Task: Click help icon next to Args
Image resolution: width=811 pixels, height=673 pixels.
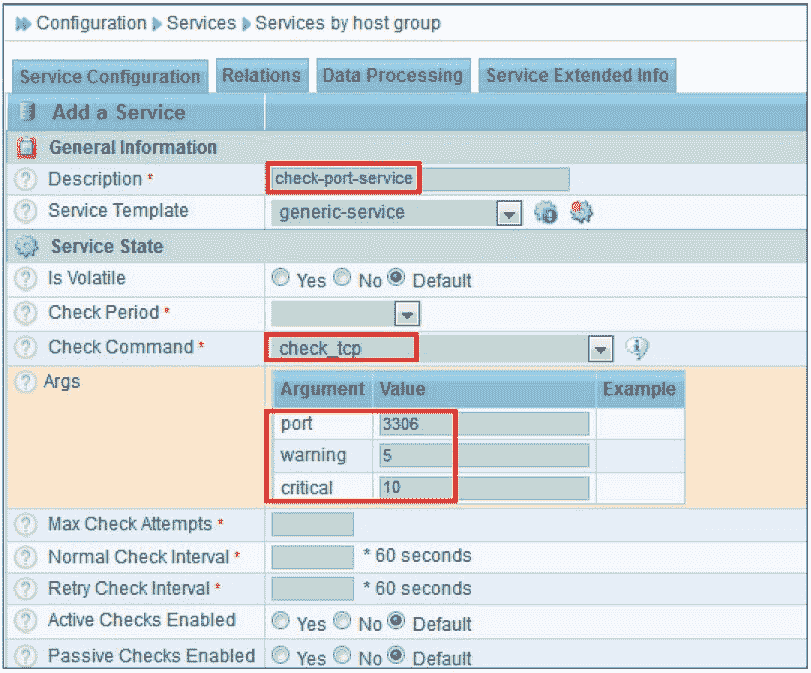Action: pyautogui.click(x=23, y=383)
